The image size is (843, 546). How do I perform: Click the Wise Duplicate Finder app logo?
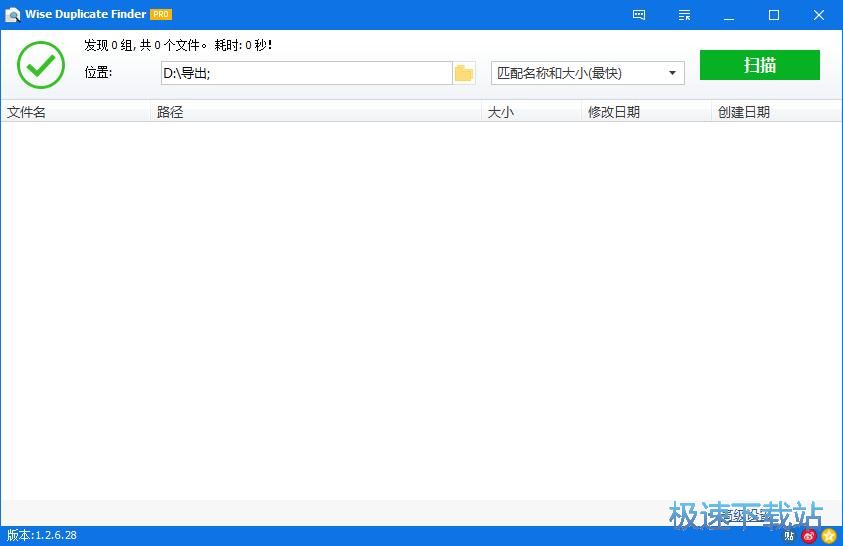[x=12, y=15]
